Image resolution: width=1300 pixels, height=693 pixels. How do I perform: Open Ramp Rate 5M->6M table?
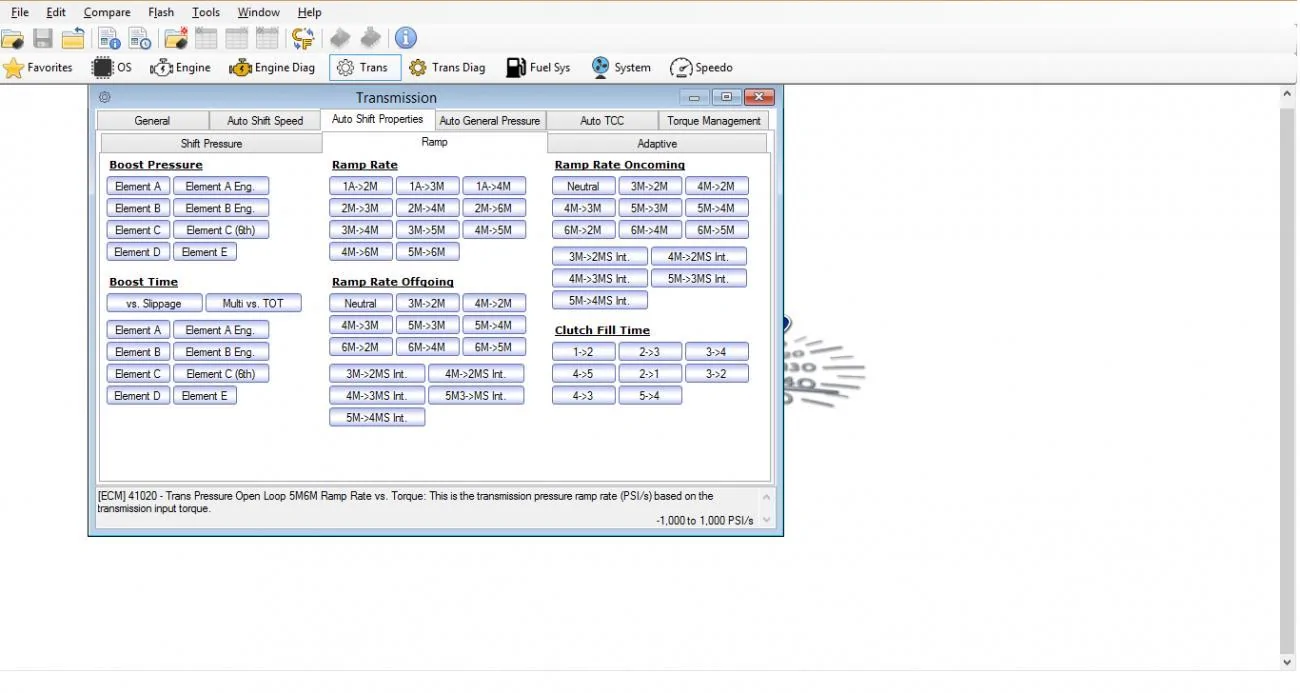tap(427, 252)
